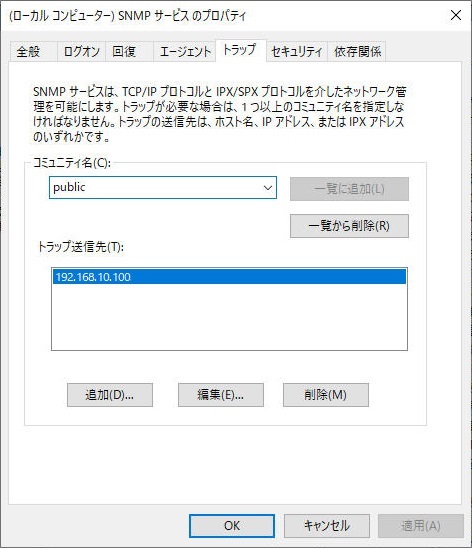Switch to the 全般 tab
Viewport: 472px width, 548px height.
[x=33, y=52]
